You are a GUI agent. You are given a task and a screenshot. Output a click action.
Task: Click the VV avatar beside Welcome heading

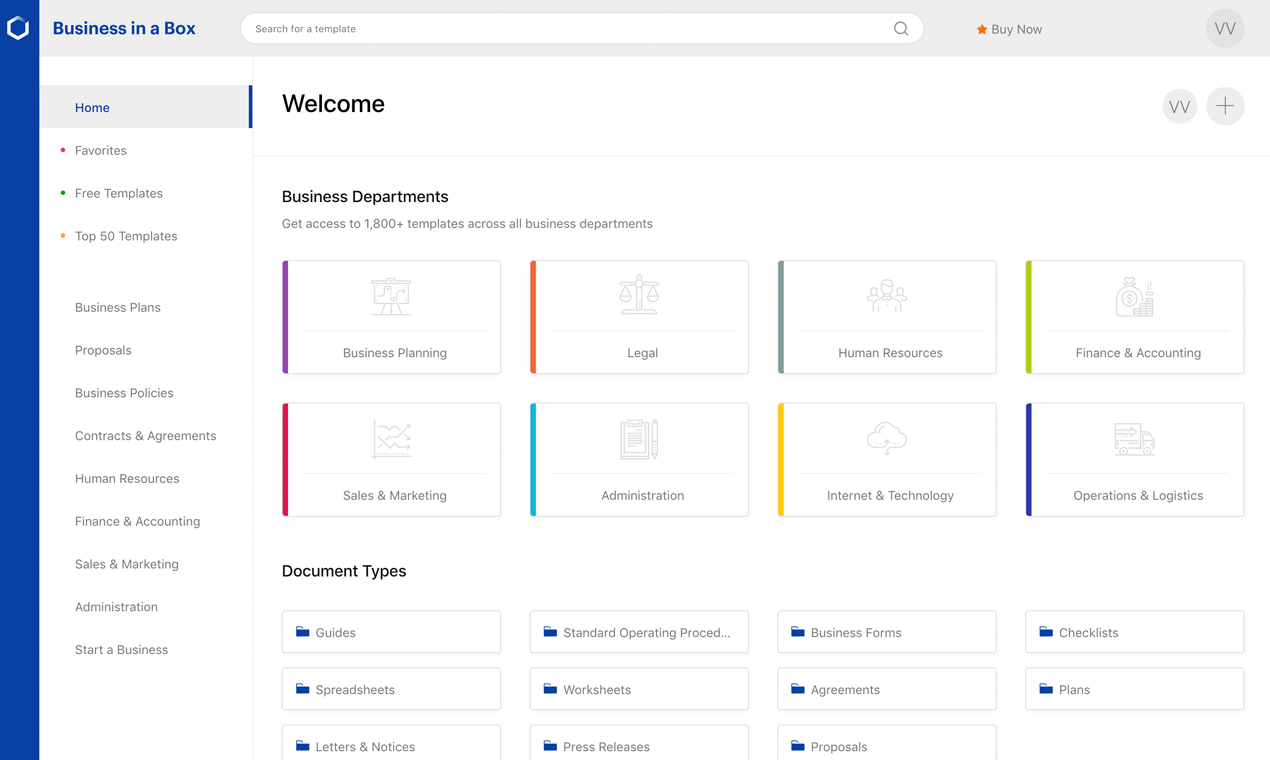click(1180, 106)
